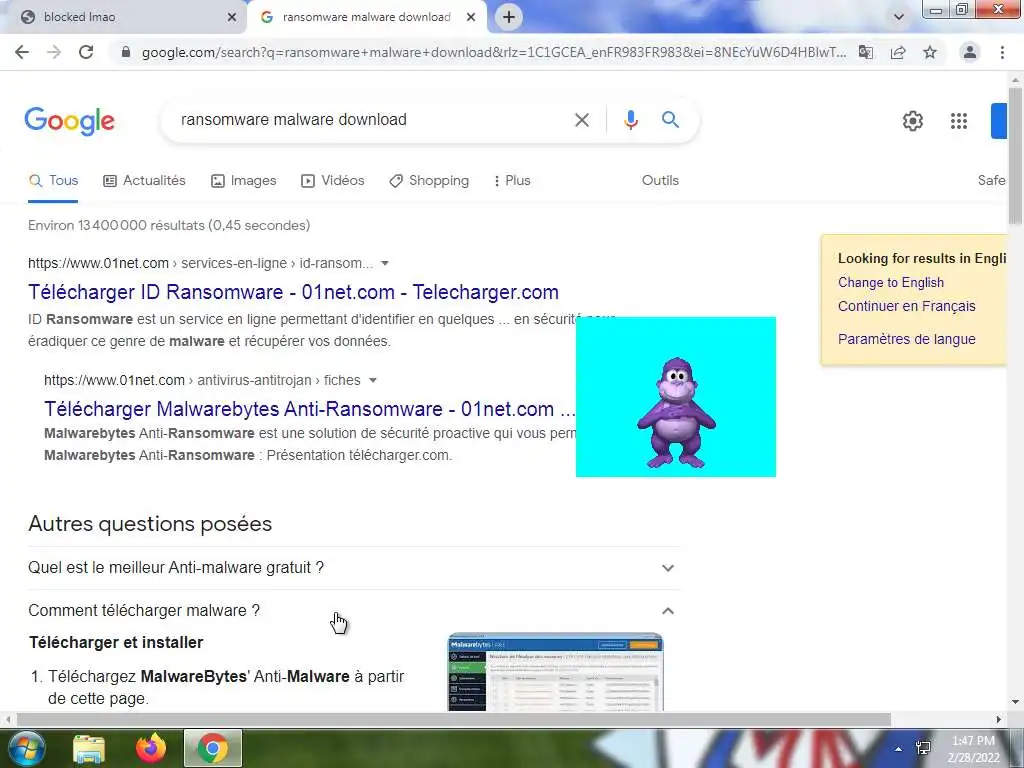The width and height of the screenshot is (1024, 768).
Task: Open Google settings gear icon
Action: tap(913, 121)
